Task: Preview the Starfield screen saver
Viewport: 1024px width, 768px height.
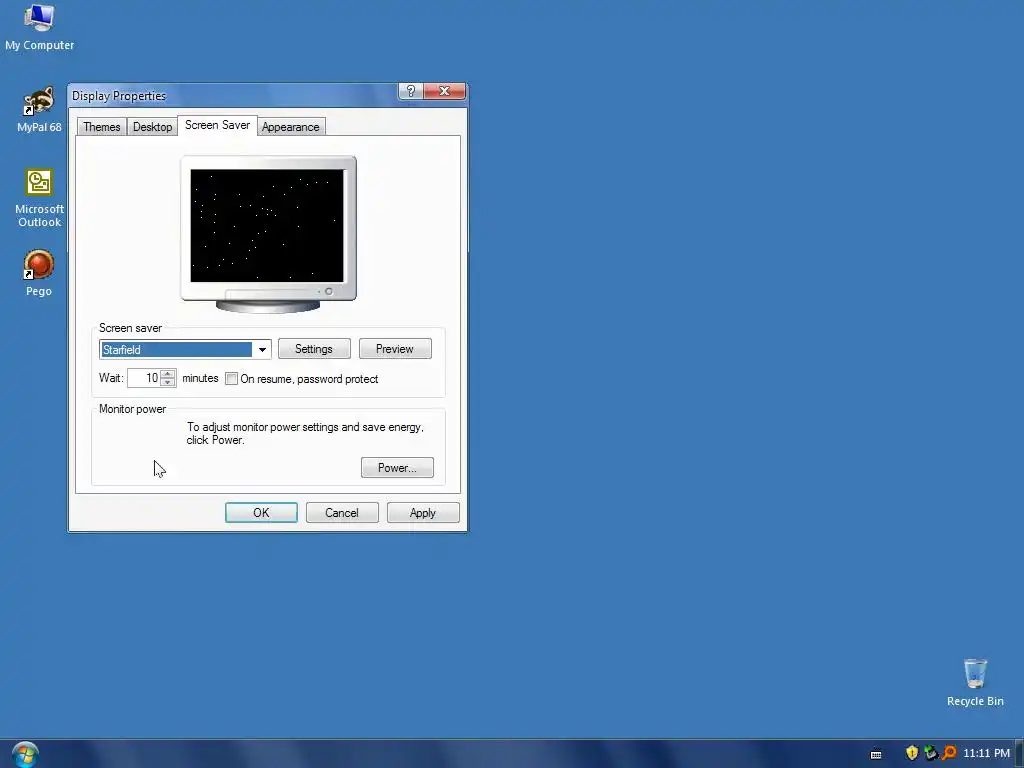Action: tap(395, 349)
